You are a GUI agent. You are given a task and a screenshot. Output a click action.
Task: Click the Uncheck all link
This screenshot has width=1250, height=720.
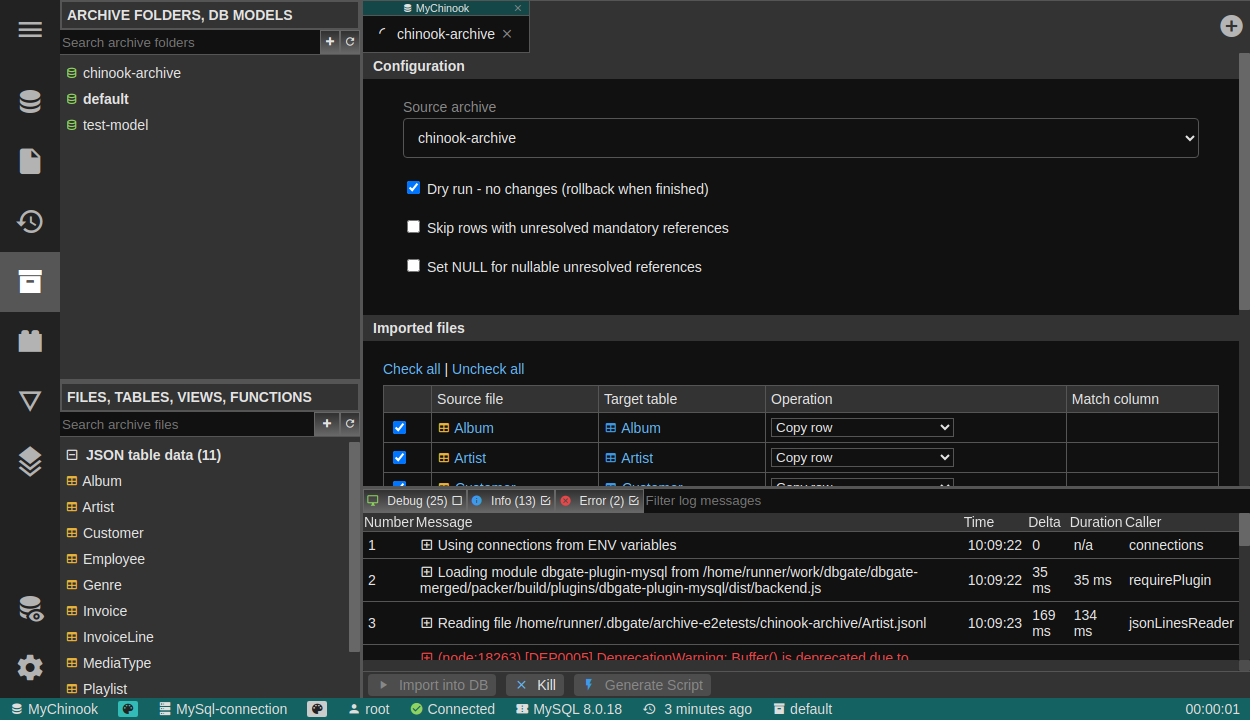pyautogui.click(x=488, y=369)
